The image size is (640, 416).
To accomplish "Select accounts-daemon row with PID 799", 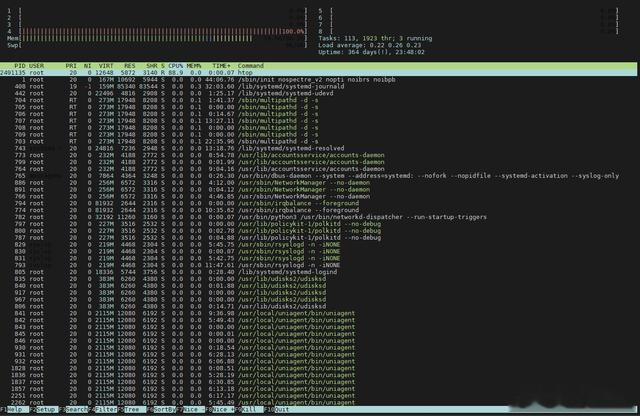I will (318, 162).
